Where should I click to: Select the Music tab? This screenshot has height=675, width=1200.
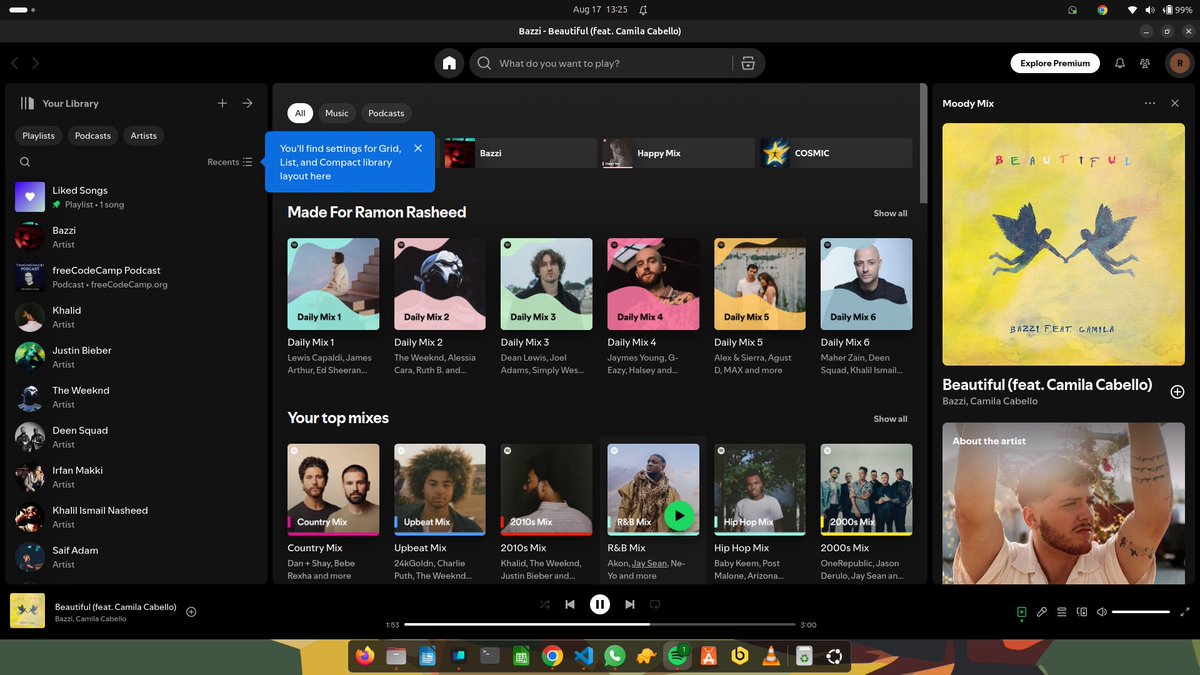click(x=337, y=113)
